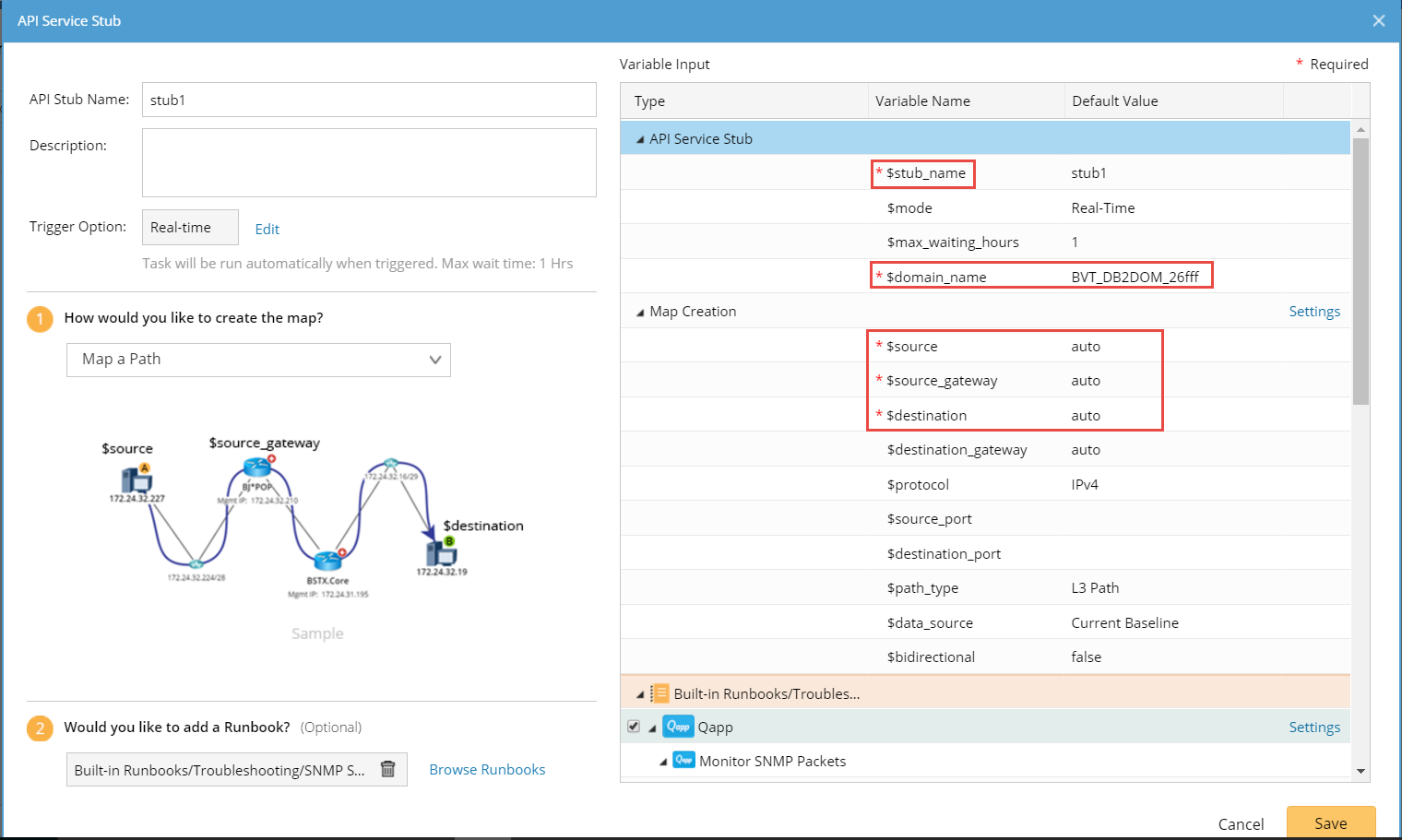Collapse the Map Creation section

tap(640, 313)
